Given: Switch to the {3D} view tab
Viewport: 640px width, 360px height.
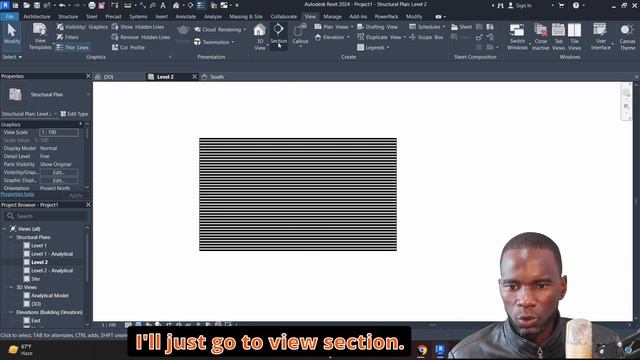Looking at the screenshot, I should (x=108, y=77).
